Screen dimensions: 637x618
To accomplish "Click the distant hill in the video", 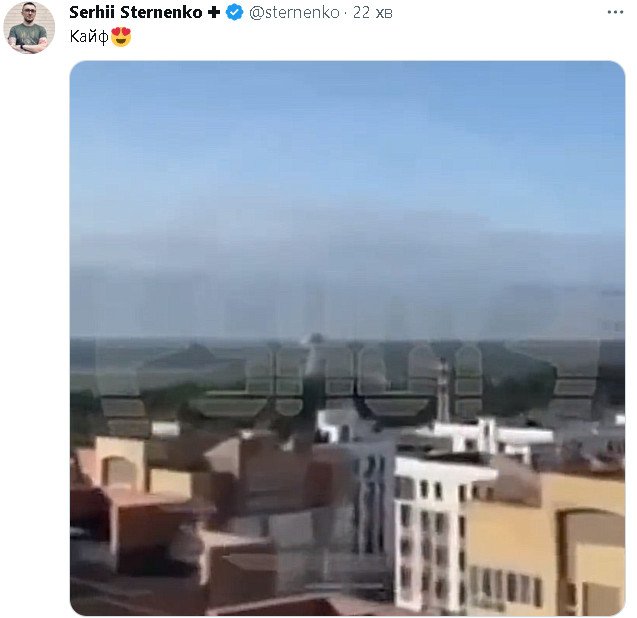I will pos(189,356).
